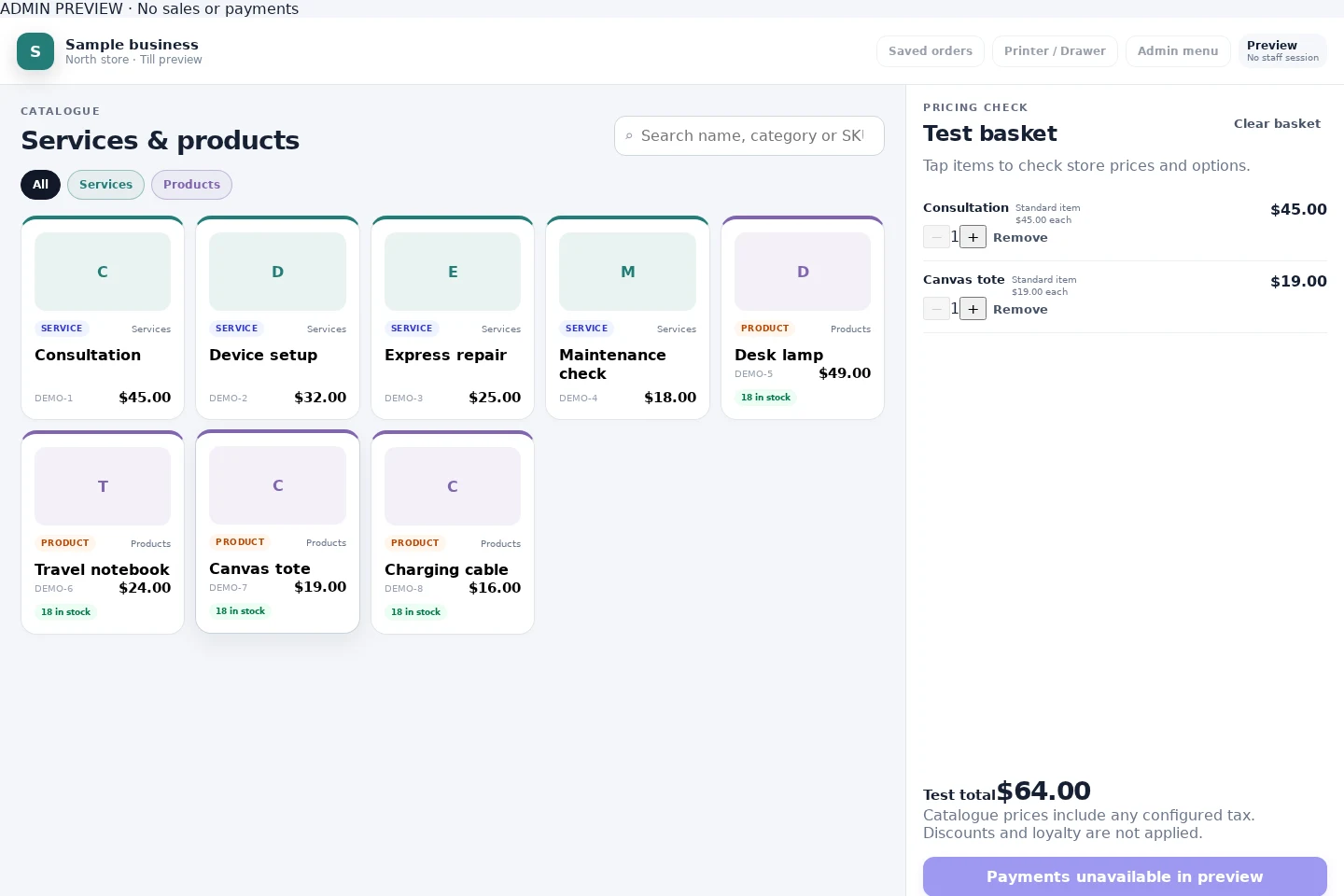Click the $64.00 test total
The height and width of the screenshot is (896, 1344).
1043,791
